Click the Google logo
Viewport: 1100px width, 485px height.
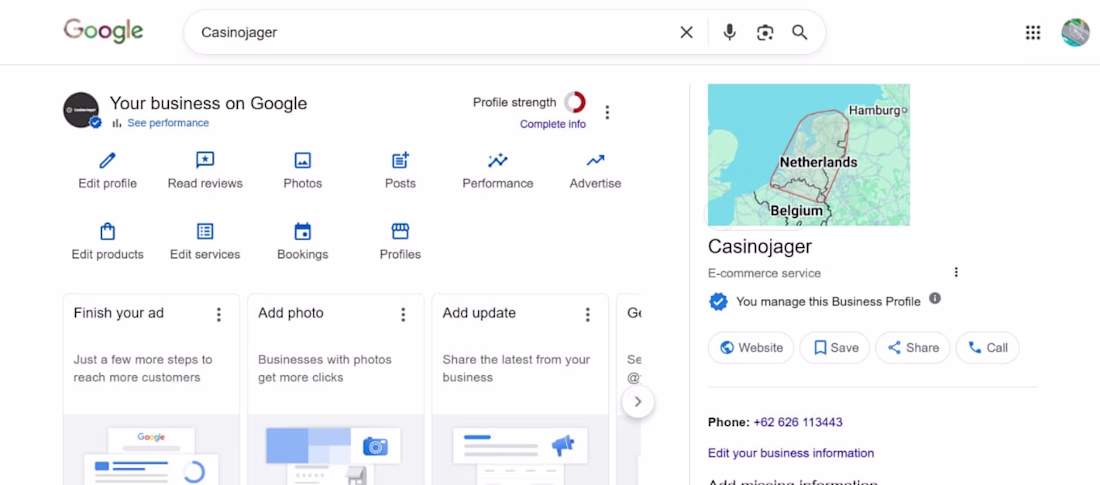103,32
